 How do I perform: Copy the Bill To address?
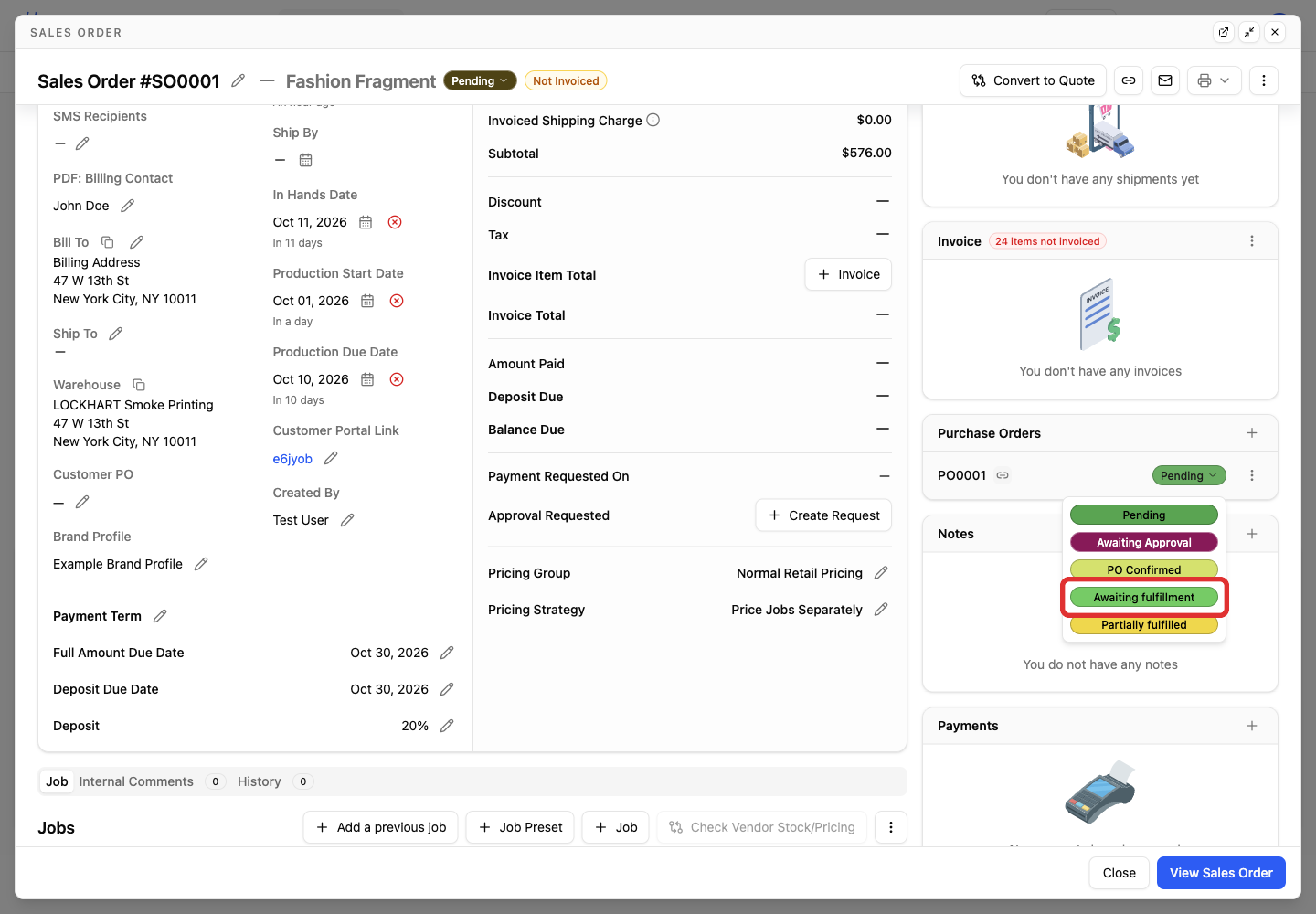tap(107, 242)
